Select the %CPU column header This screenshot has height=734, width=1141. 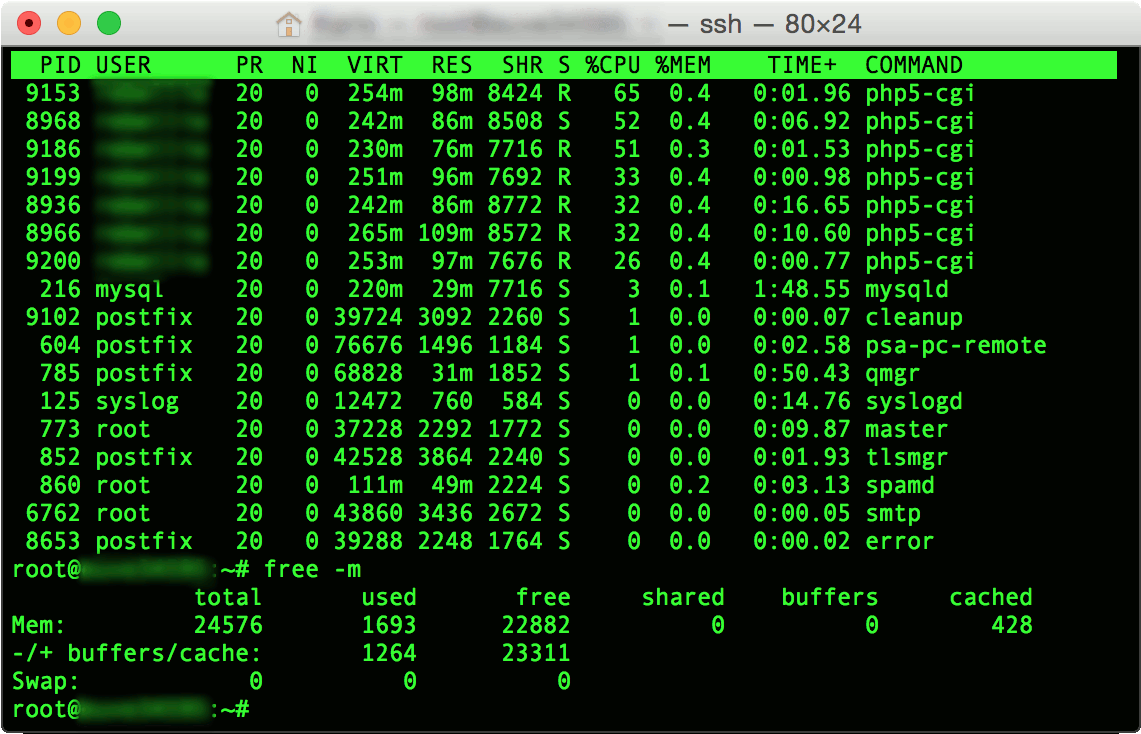pos(611,64)
